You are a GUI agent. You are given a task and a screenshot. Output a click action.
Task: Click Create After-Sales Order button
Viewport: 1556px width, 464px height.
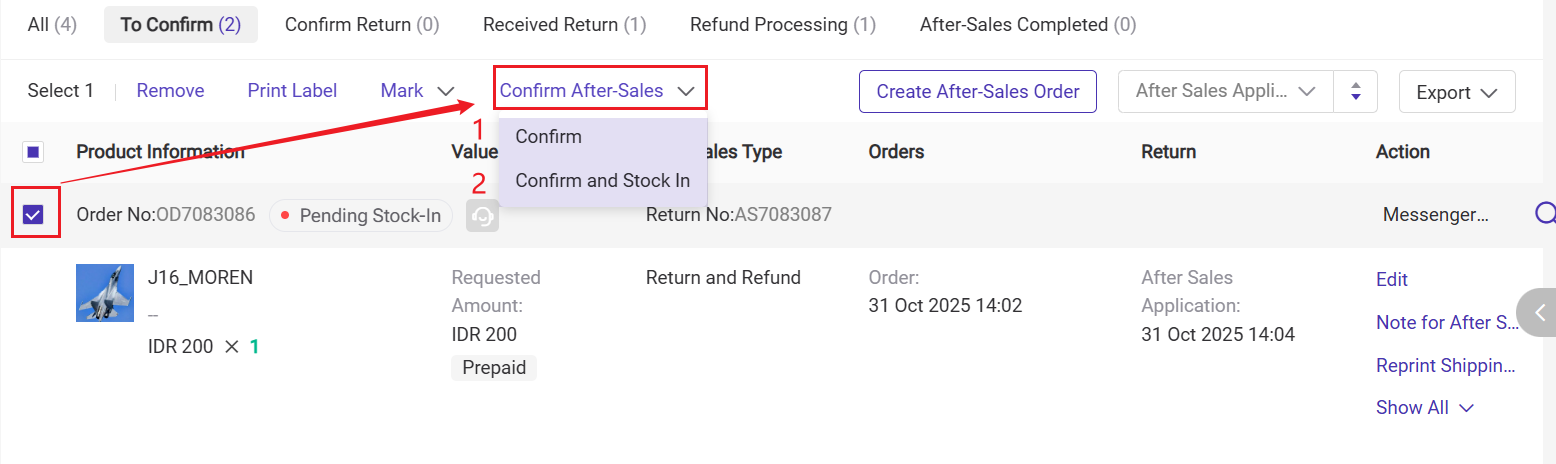tap(977, 92)
